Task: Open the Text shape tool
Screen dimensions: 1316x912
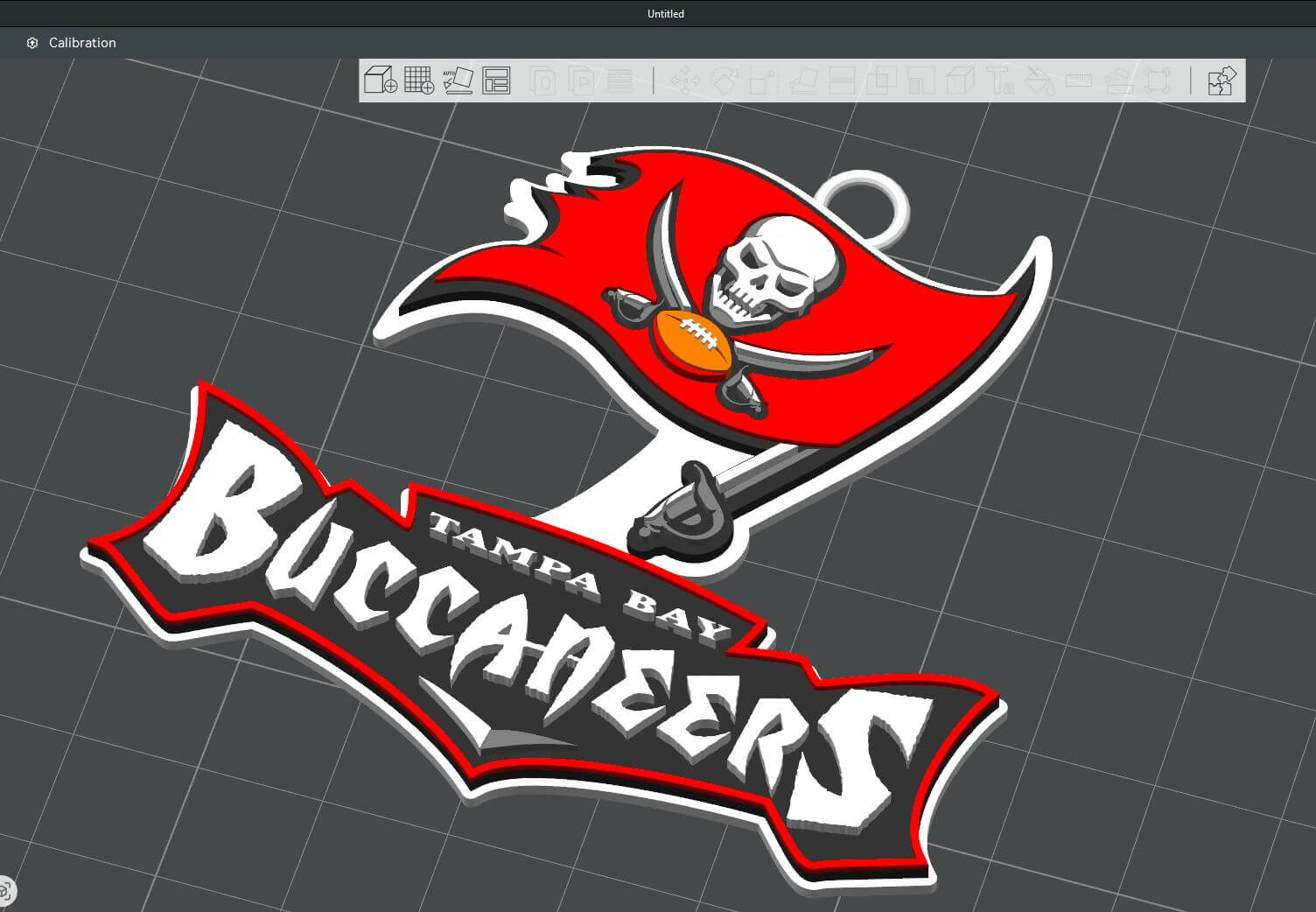Action: tap(1000, 81)
